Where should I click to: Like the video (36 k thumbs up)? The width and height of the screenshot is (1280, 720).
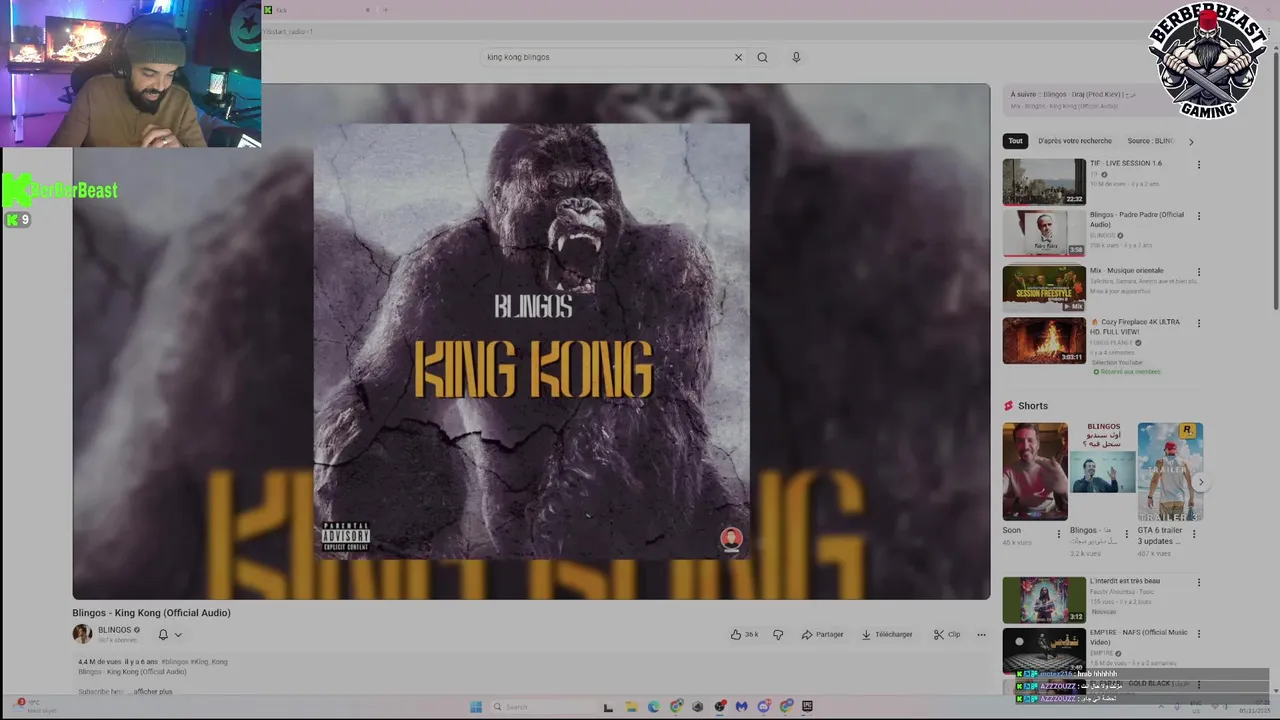click(x=744, y=634)
